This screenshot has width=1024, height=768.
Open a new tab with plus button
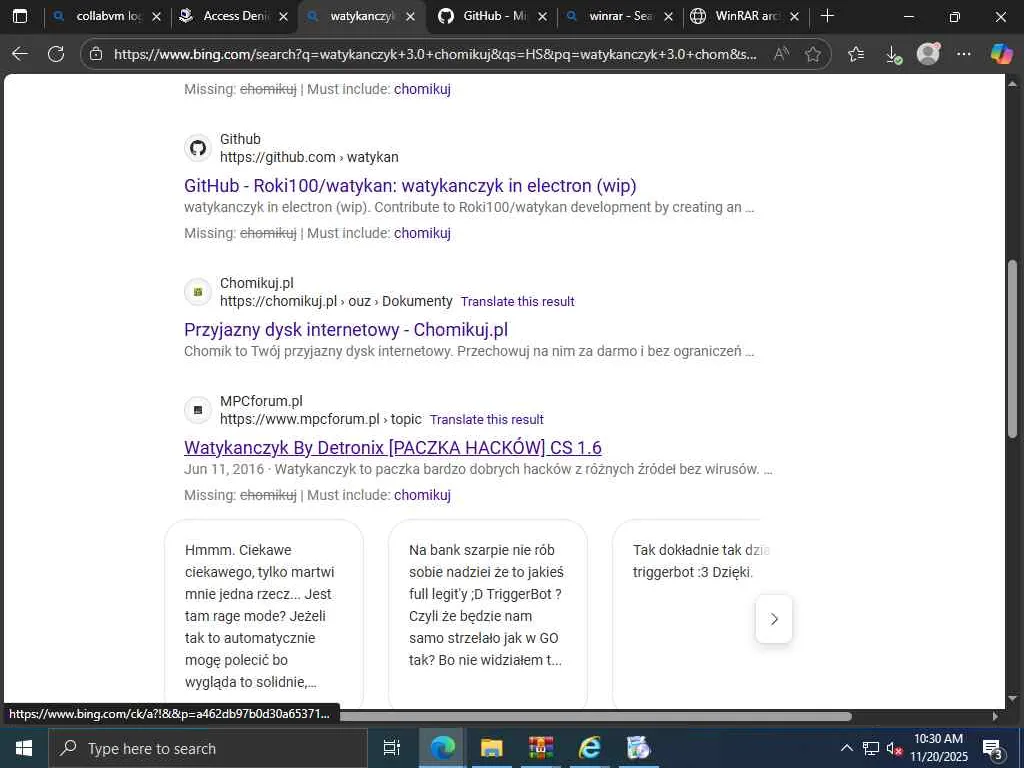tap(827, 16)
